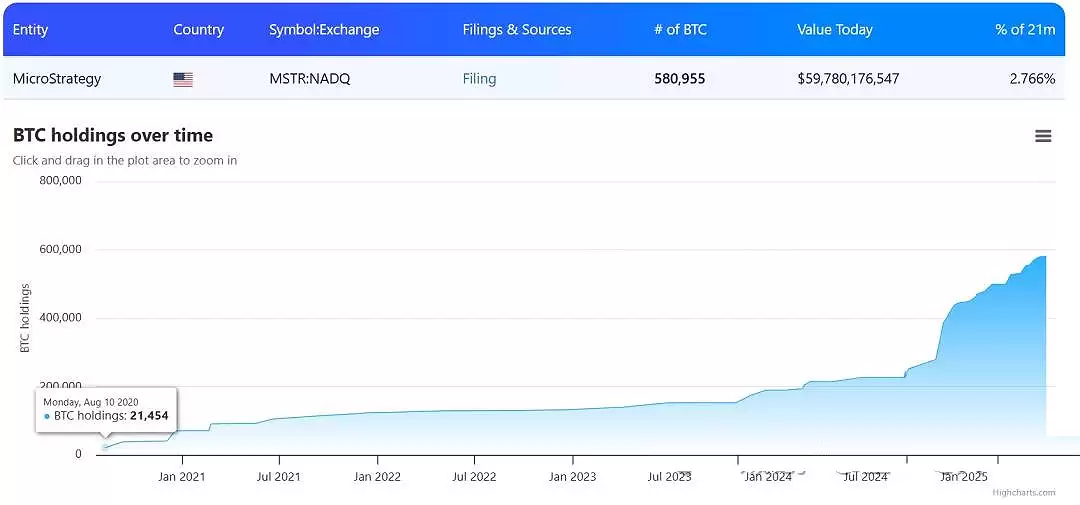The height and width of the screenshot is (505, 1080).
Task: Click the US flag icon
Action: click(183, 80)
